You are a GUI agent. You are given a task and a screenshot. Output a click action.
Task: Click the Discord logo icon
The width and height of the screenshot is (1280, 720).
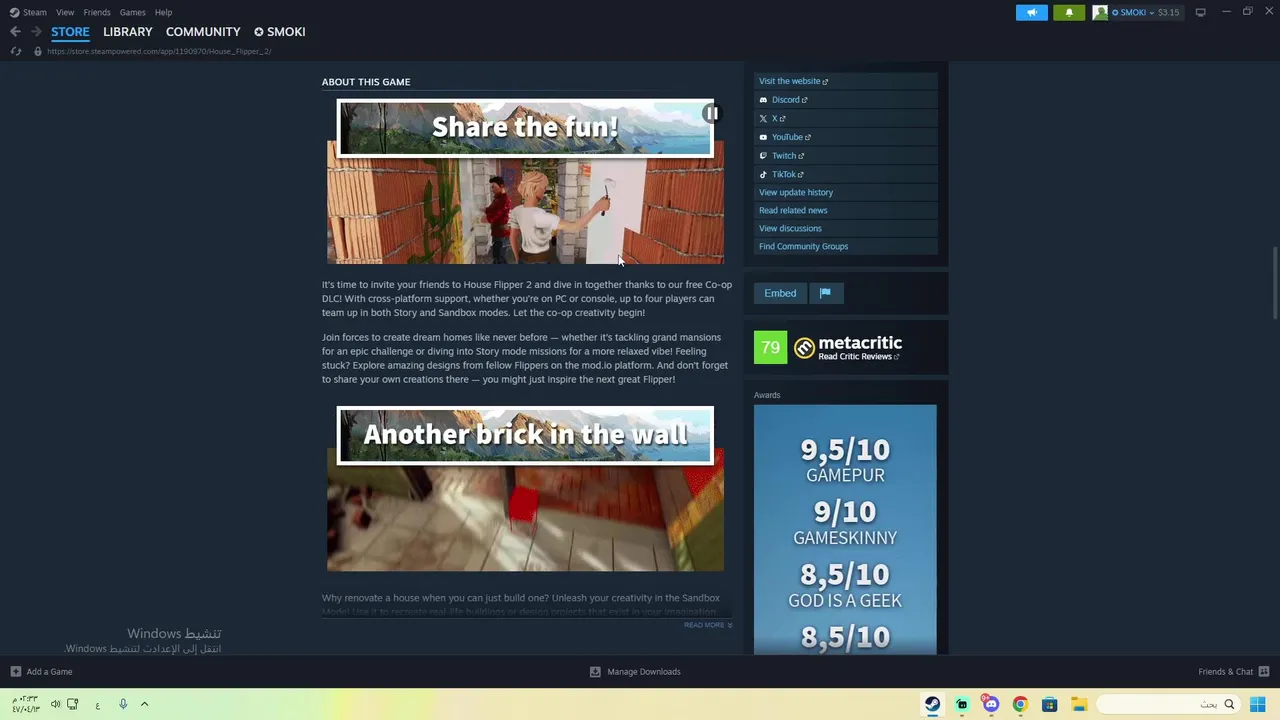coord(763,100)
